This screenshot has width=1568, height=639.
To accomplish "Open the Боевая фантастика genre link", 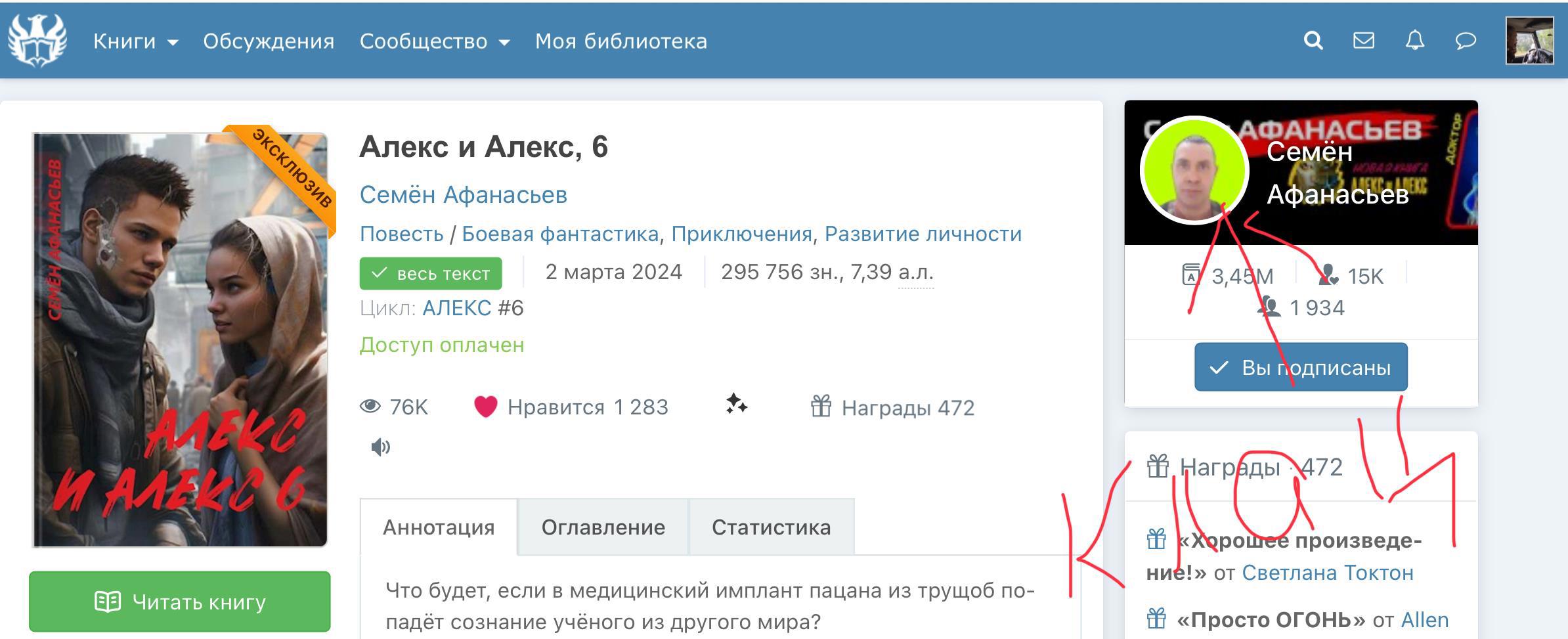I will click(559, 234).
